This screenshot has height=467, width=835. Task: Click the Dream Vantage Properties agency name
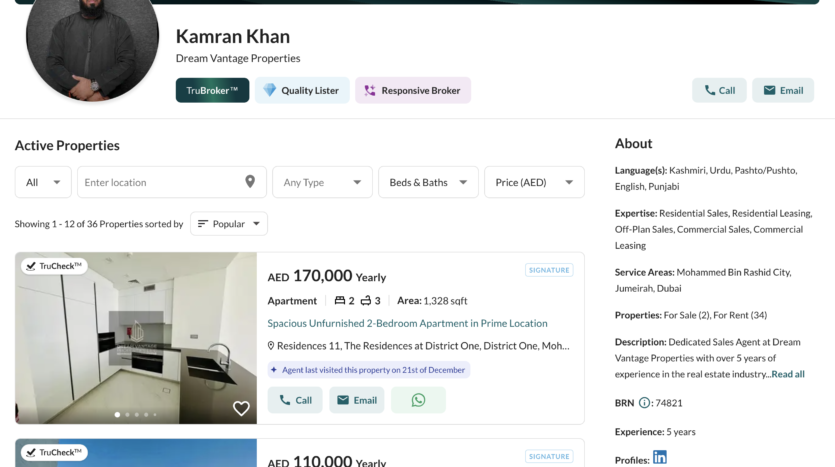click(238, 58)
